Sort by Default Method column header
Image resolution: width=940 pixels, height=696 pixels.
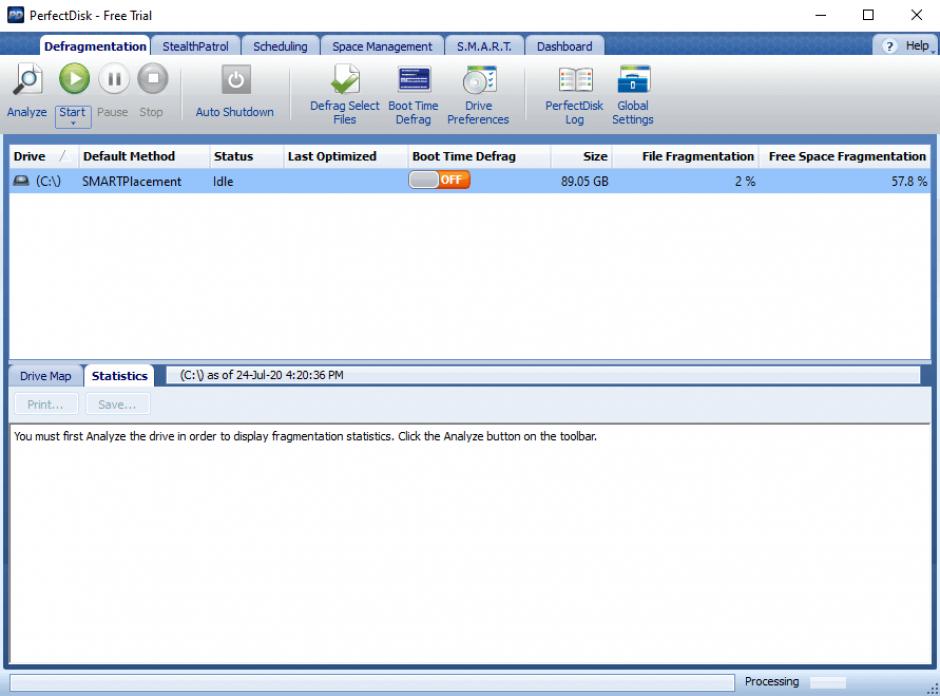(x=144, y=156)
